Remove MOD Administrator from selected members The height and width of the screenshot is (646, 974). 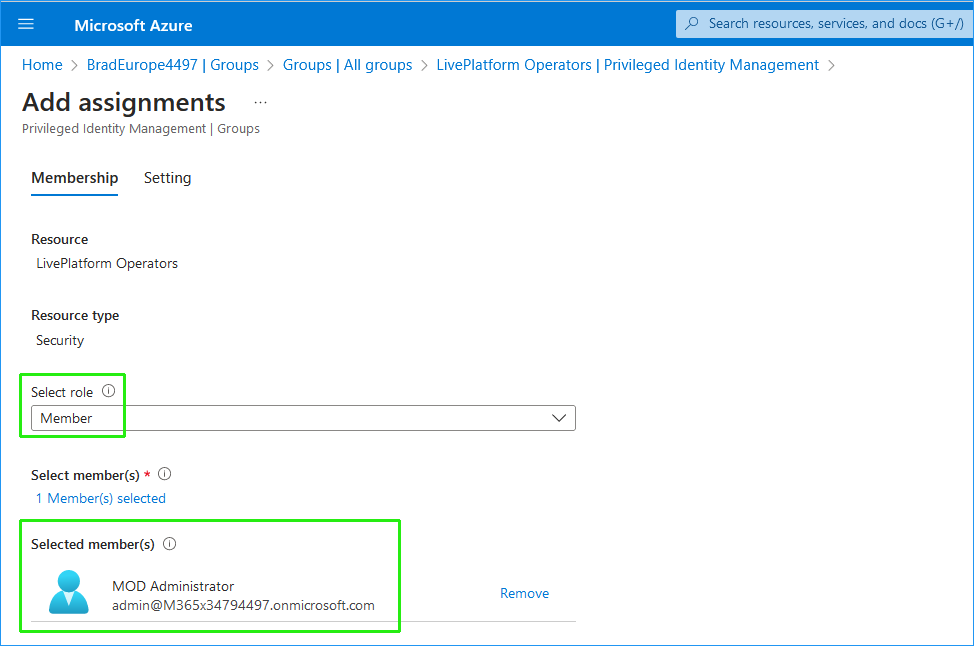click(x=524, y=593)
